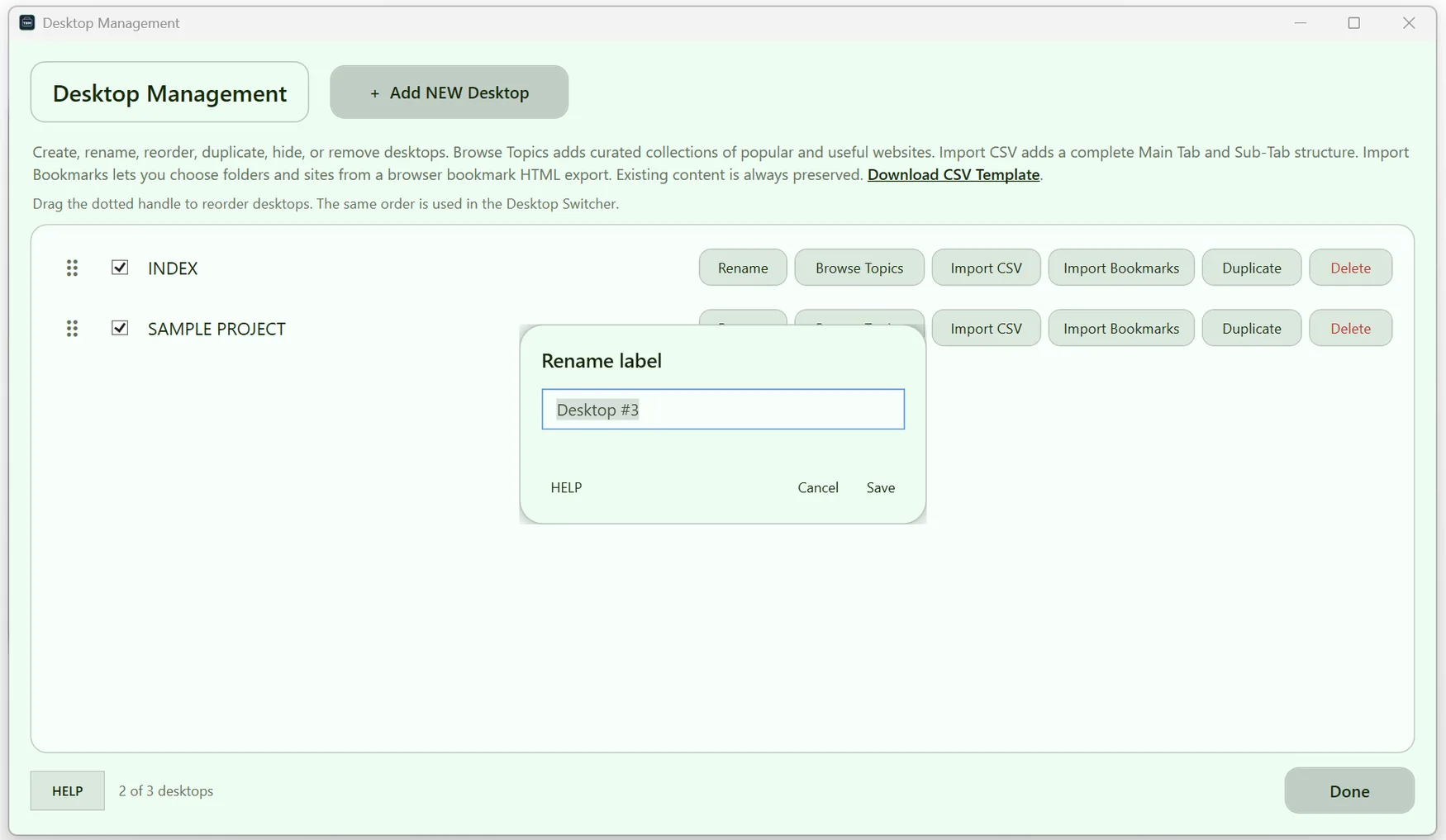Viewport: 1446px width, 840px height.
Task: Click the SAMPLE PROJECT desktop name
Action: 216,329
